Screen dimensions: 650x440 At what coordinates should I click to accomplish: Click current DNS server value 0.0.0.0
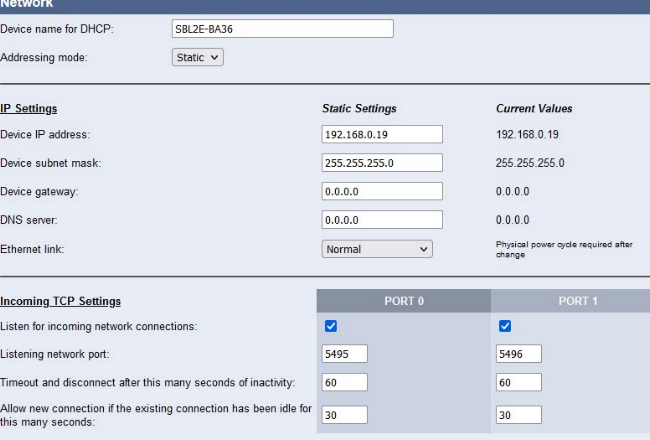pos(512,220)
